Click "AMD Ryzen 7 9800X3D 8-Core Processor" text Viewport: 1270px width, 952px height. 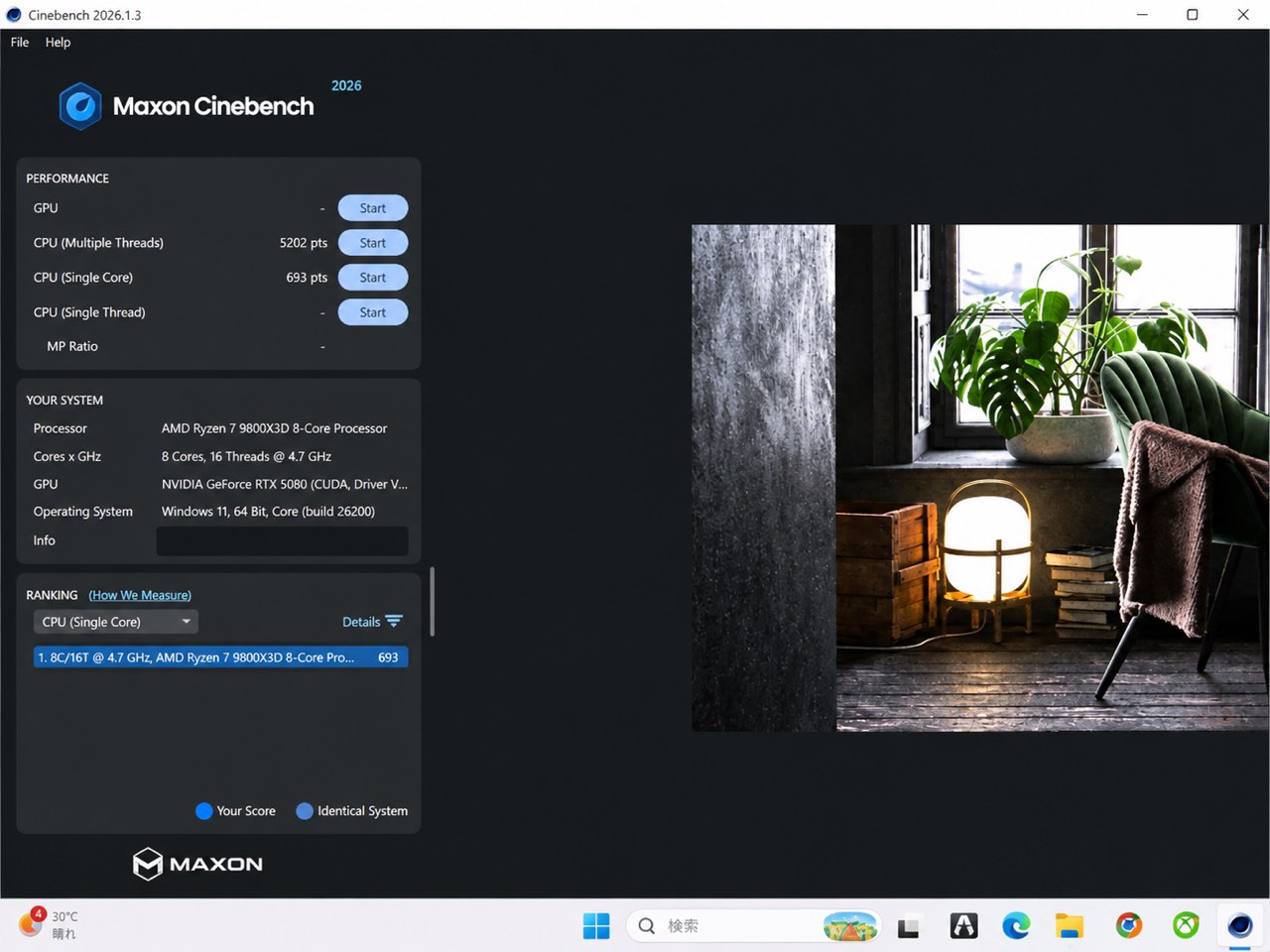(x=275, y=428)
